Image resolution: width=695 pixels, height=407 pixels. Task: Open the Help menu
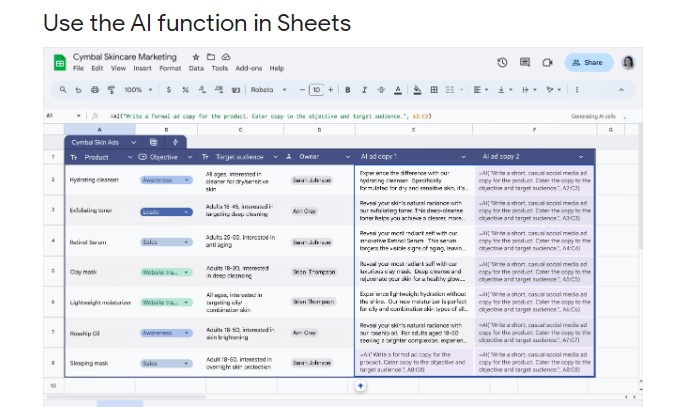(x=277, y=68)
